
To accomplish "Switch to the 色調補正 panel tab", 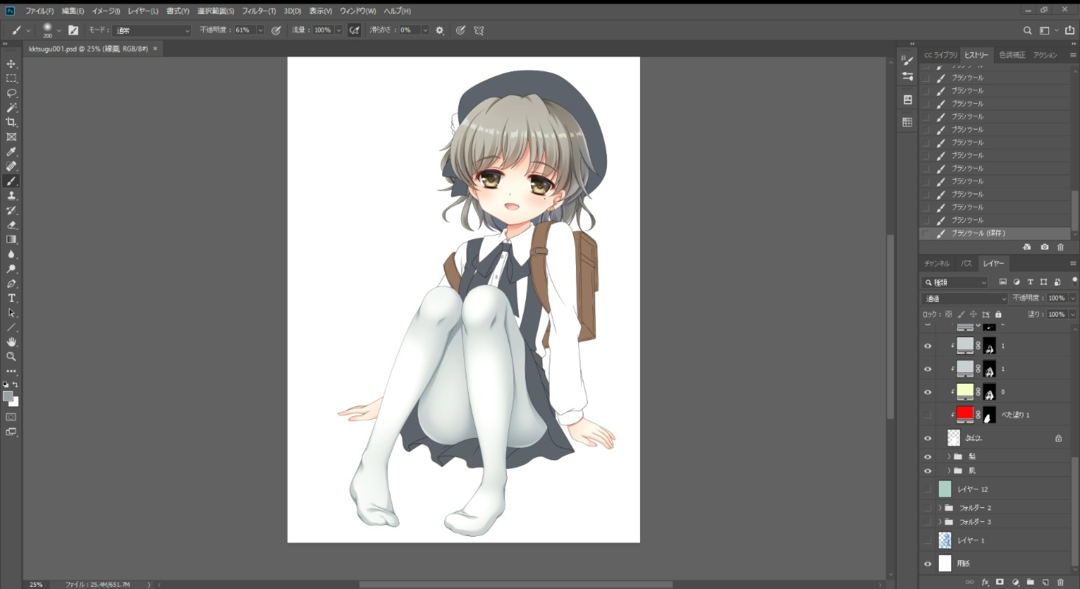I will pyautogui.click(x=1012, y=55).
